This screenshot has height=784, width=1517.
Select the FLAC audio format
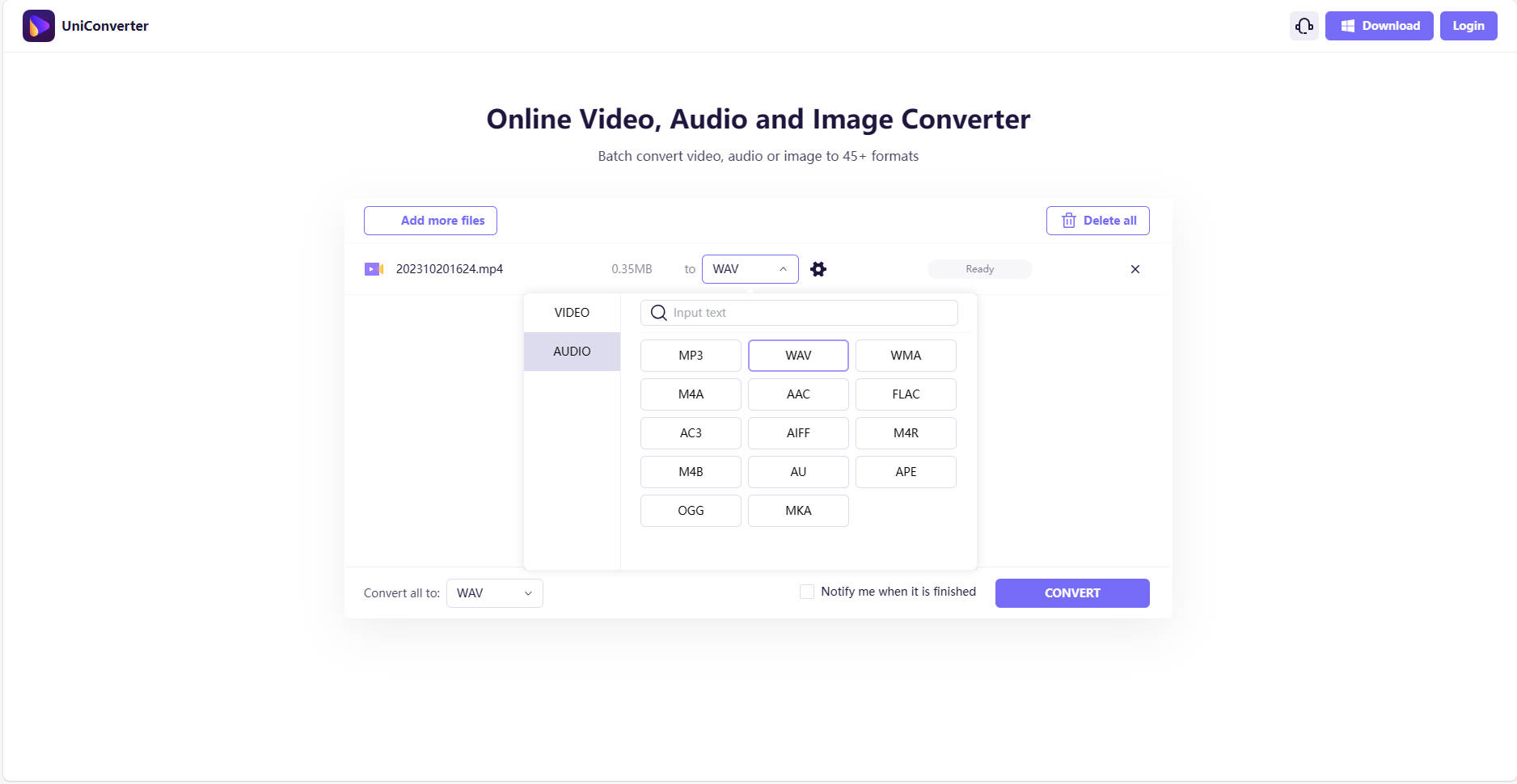click(x=906, y=394)
